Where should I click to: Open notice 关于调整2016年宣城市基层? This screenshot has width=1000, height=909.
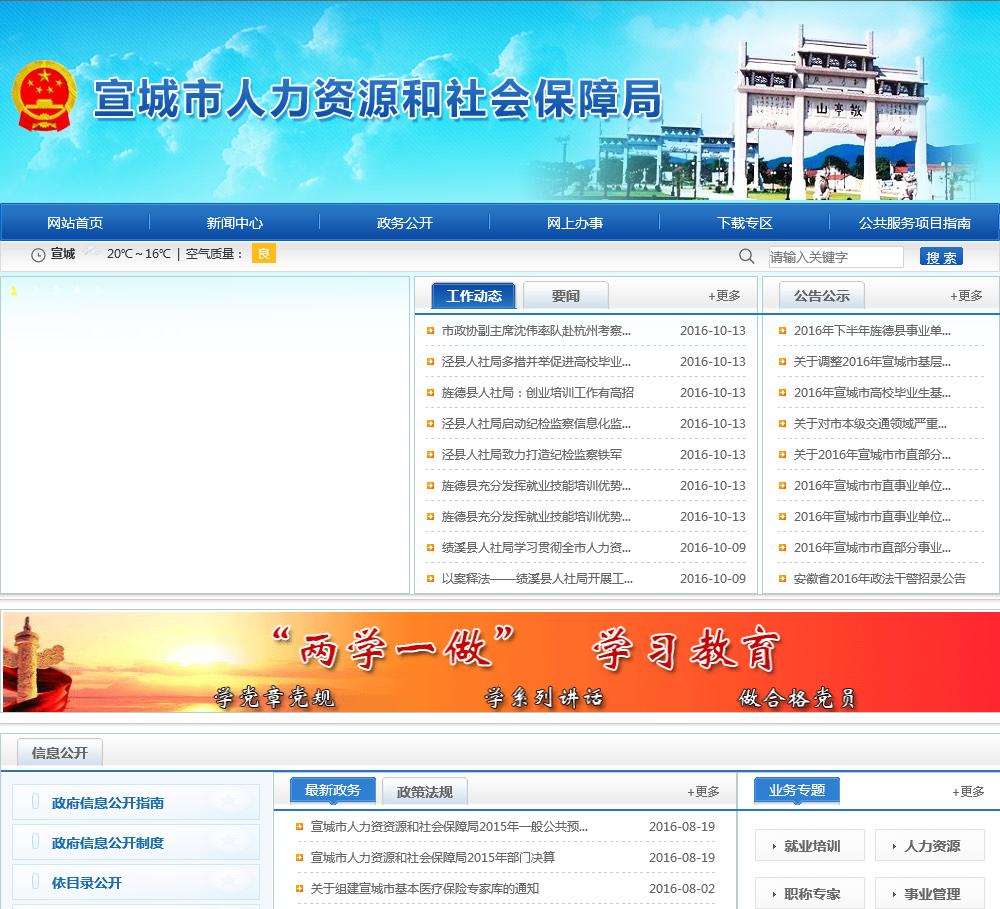coord(872,362)
